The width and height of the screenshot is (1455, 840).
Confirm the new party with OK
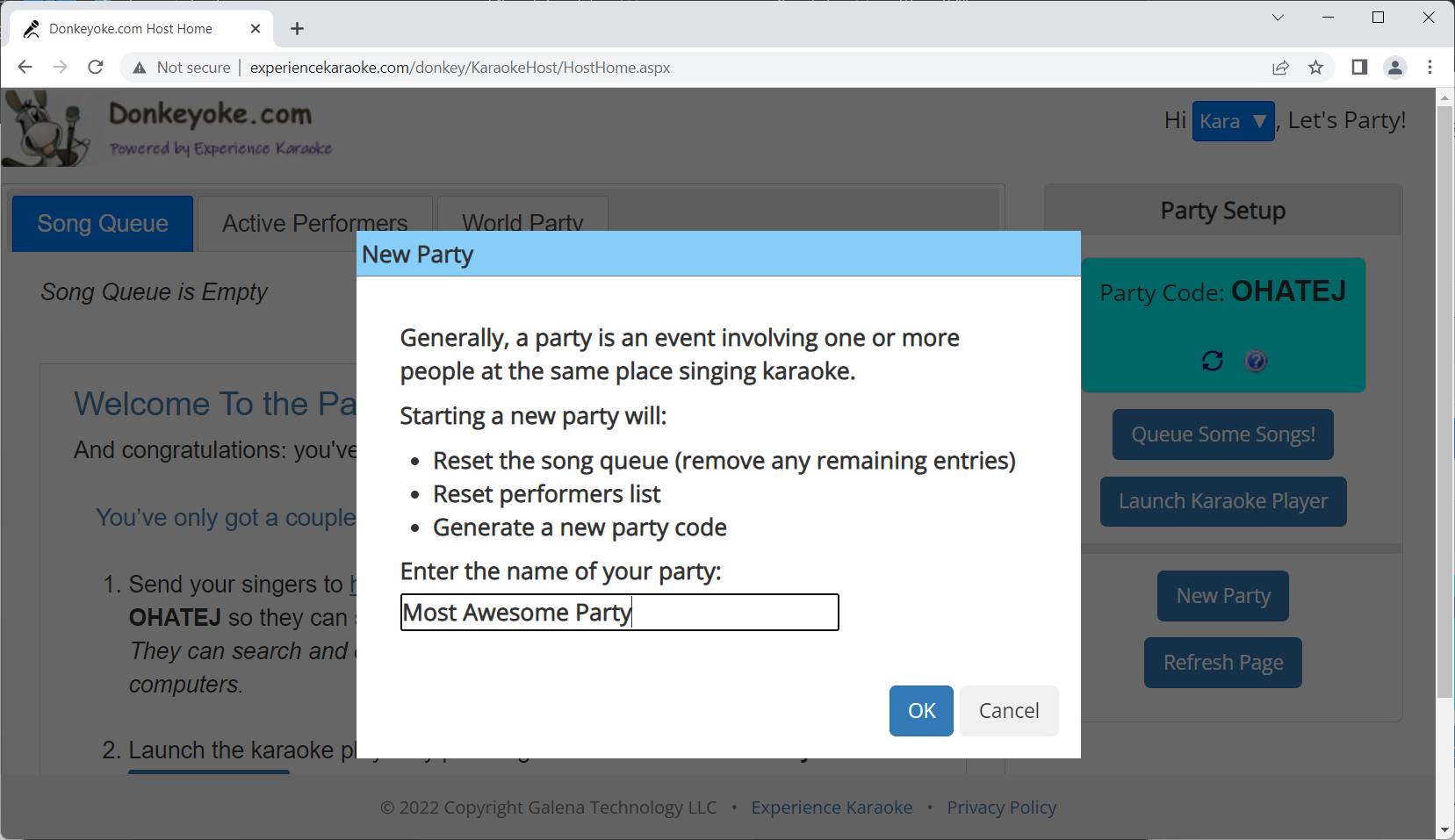click(921, 711)
